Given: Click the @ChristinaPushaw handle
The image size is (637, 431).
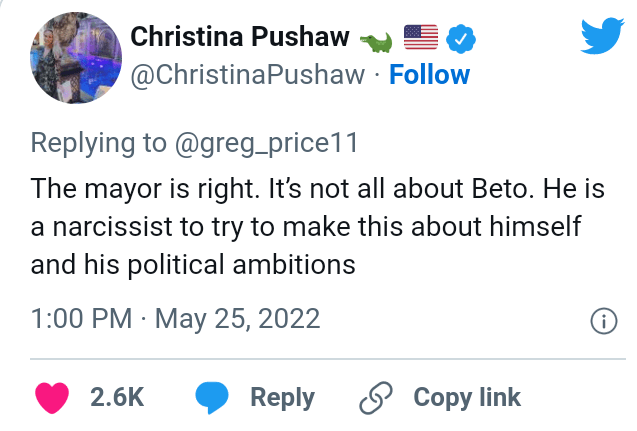Looking at the screenshot, I should pos(249,74).
